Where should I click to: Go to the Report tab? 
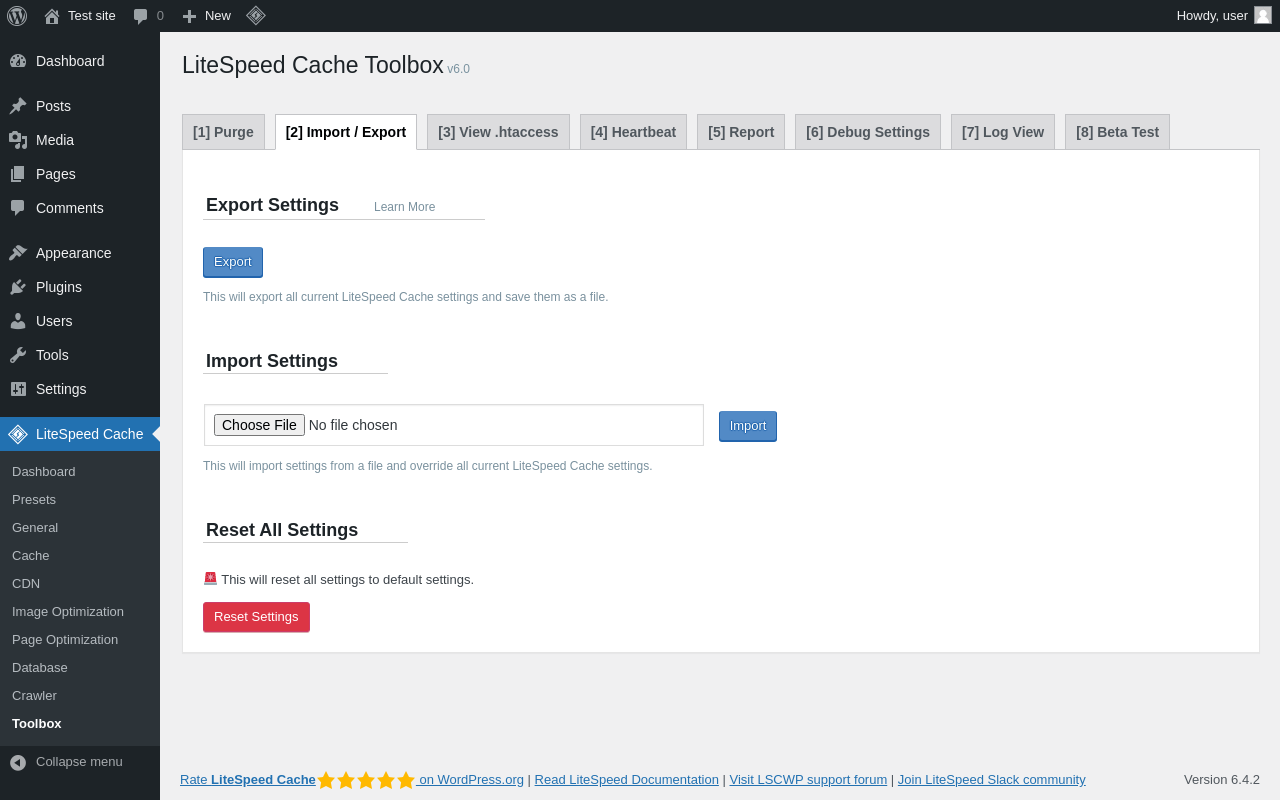point(741,132)
